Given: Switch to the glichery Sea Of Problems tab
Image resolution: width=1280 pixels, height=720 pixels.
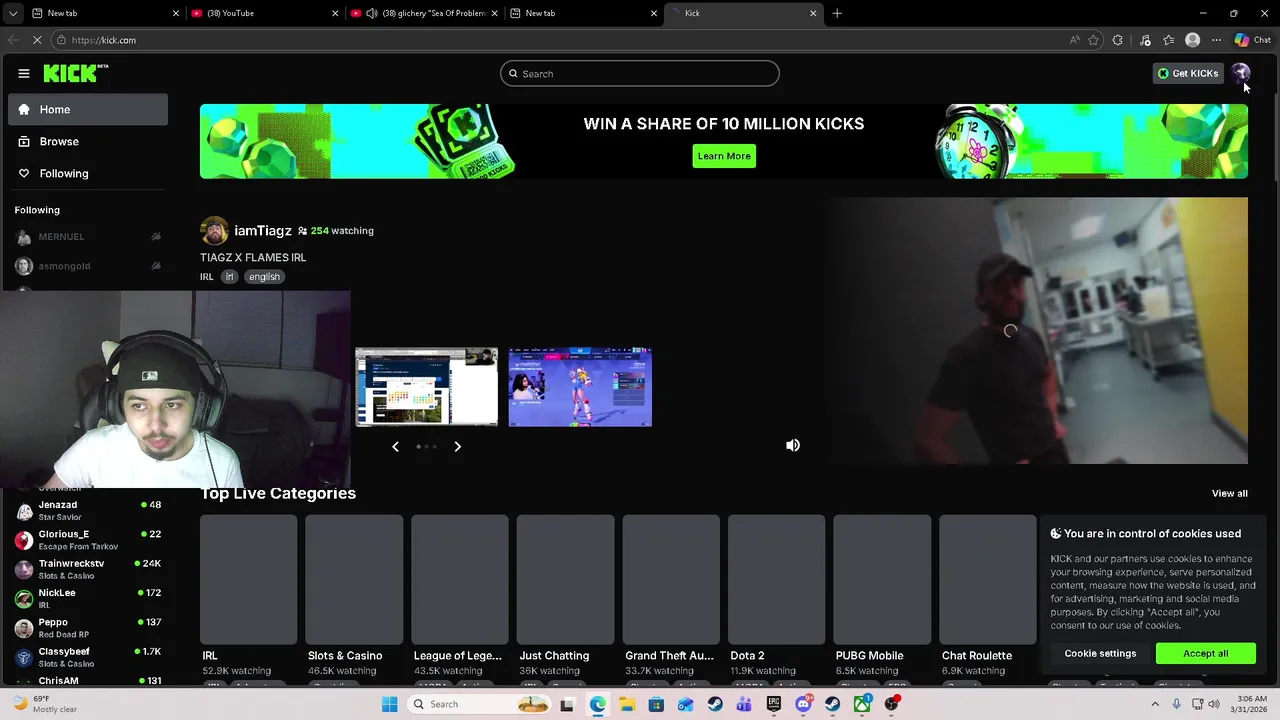Looking at the screenshot, I should (424, 13).
